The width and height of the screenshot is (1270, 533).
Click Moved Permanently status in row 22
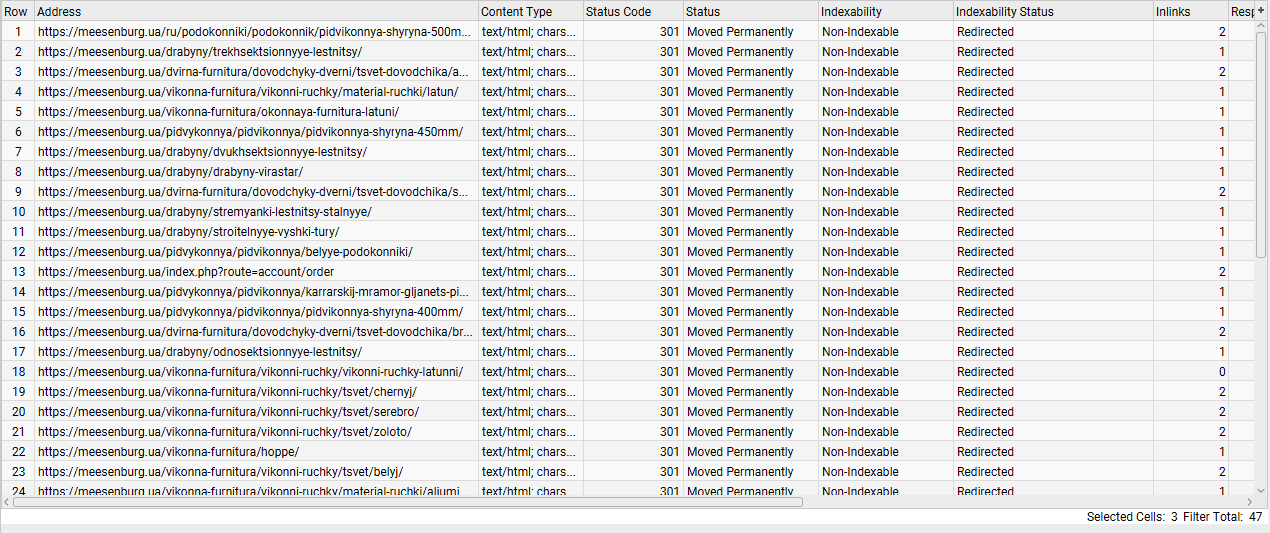click(x=740, y=452)
